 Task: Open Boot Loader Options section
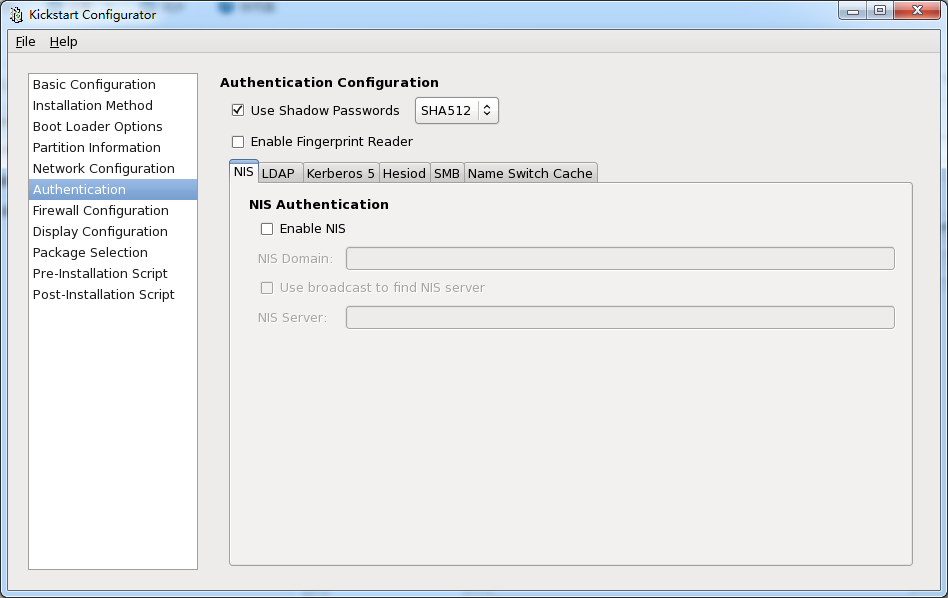(113, 126)
